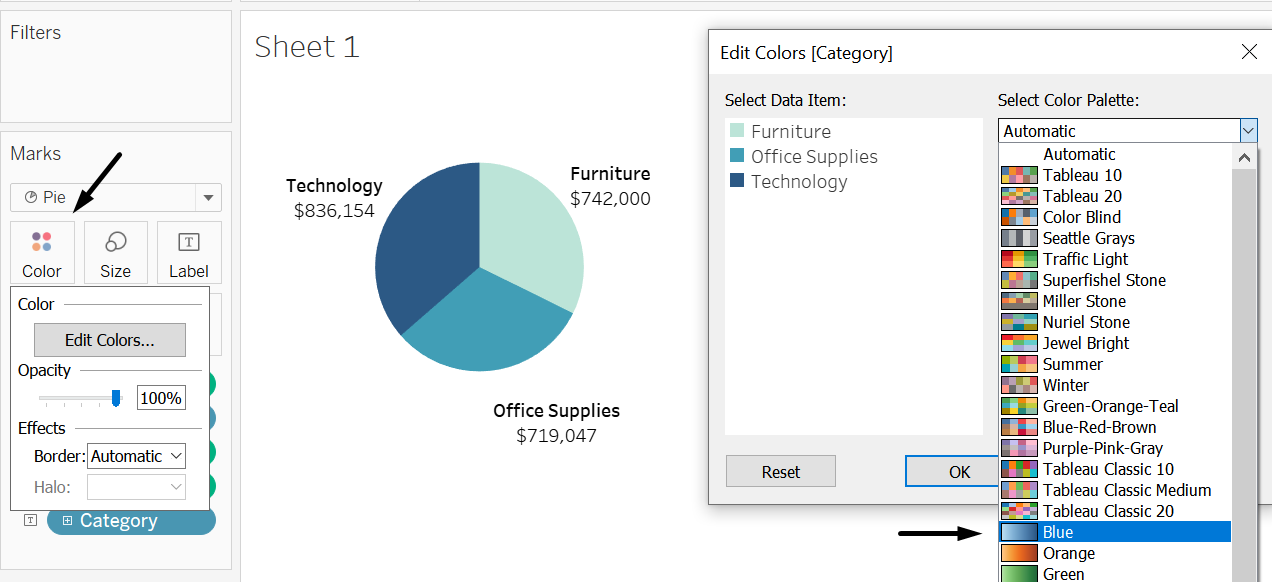Open the Label marks card
Screen dimensions: 1272x582
[189, 253]
